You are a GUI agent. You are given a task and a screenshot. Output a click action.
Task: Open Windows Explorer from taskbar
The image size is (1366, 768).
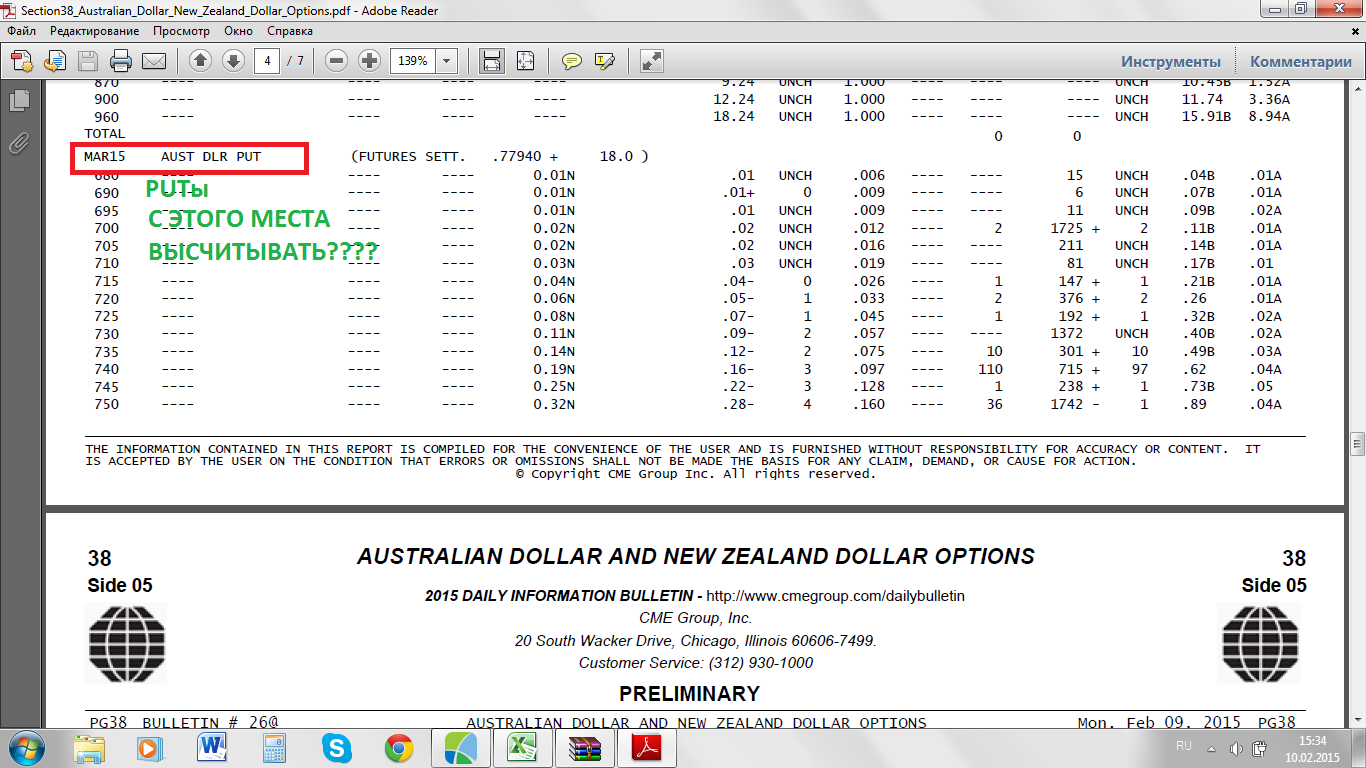[89, 748]
